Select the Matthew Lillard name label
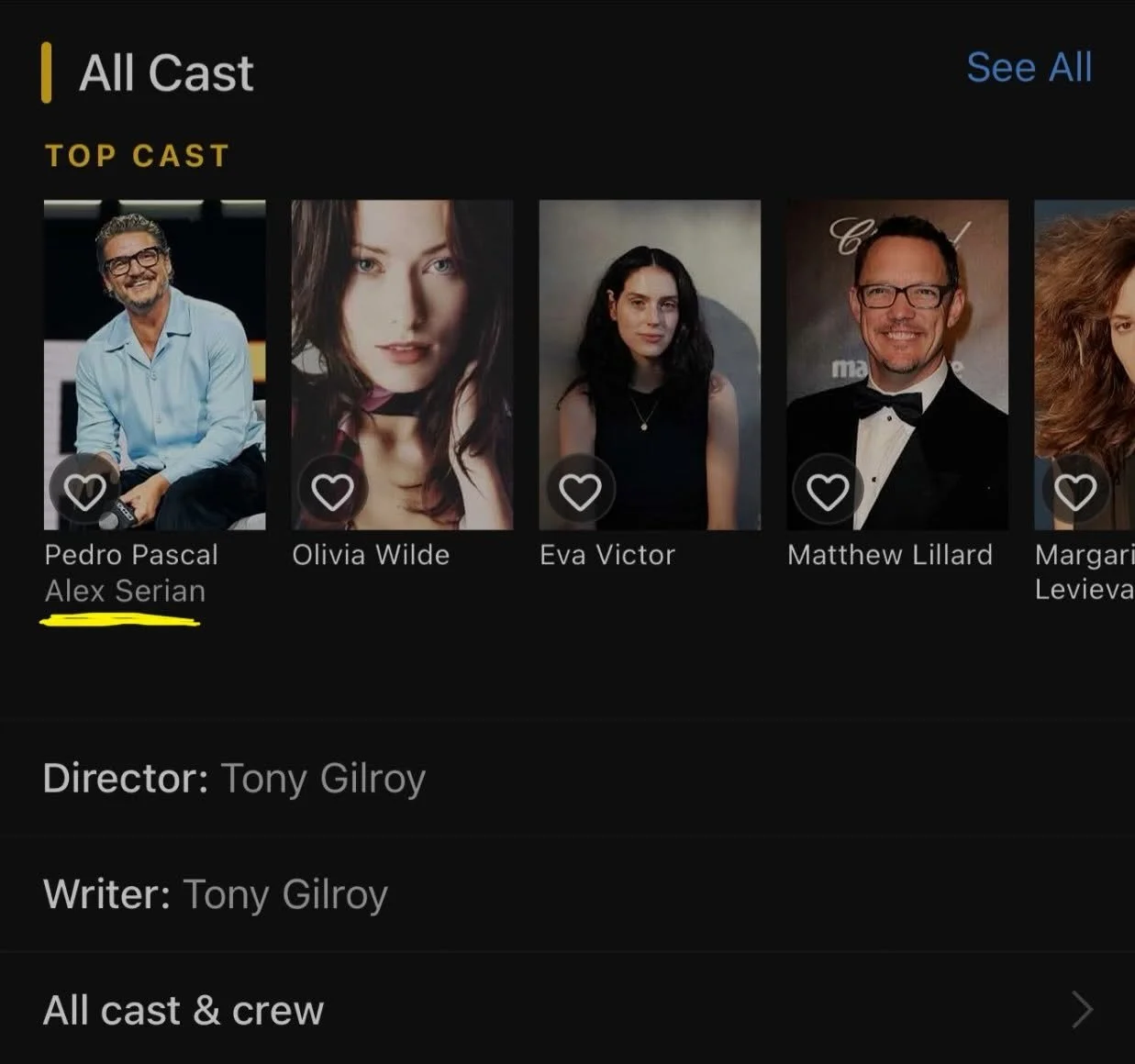 click(x=890, y=555)
